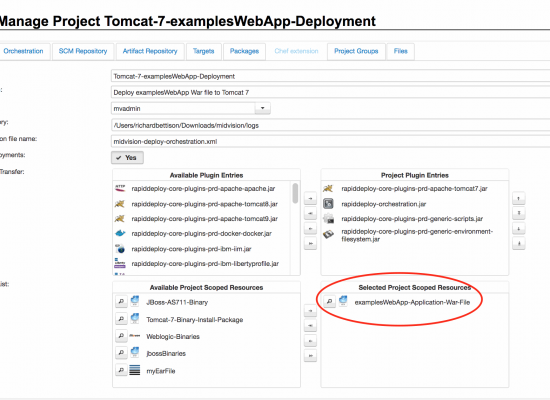
Task: Click the jbossBinaries package icon
Action: (x=135, y=352)
